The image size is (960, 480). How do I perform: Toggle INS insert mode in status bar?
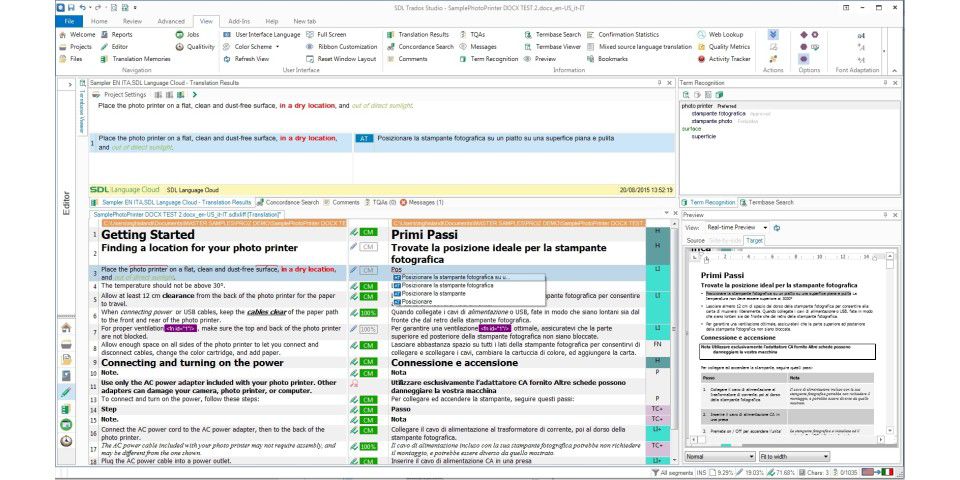(x=699, y=473)
